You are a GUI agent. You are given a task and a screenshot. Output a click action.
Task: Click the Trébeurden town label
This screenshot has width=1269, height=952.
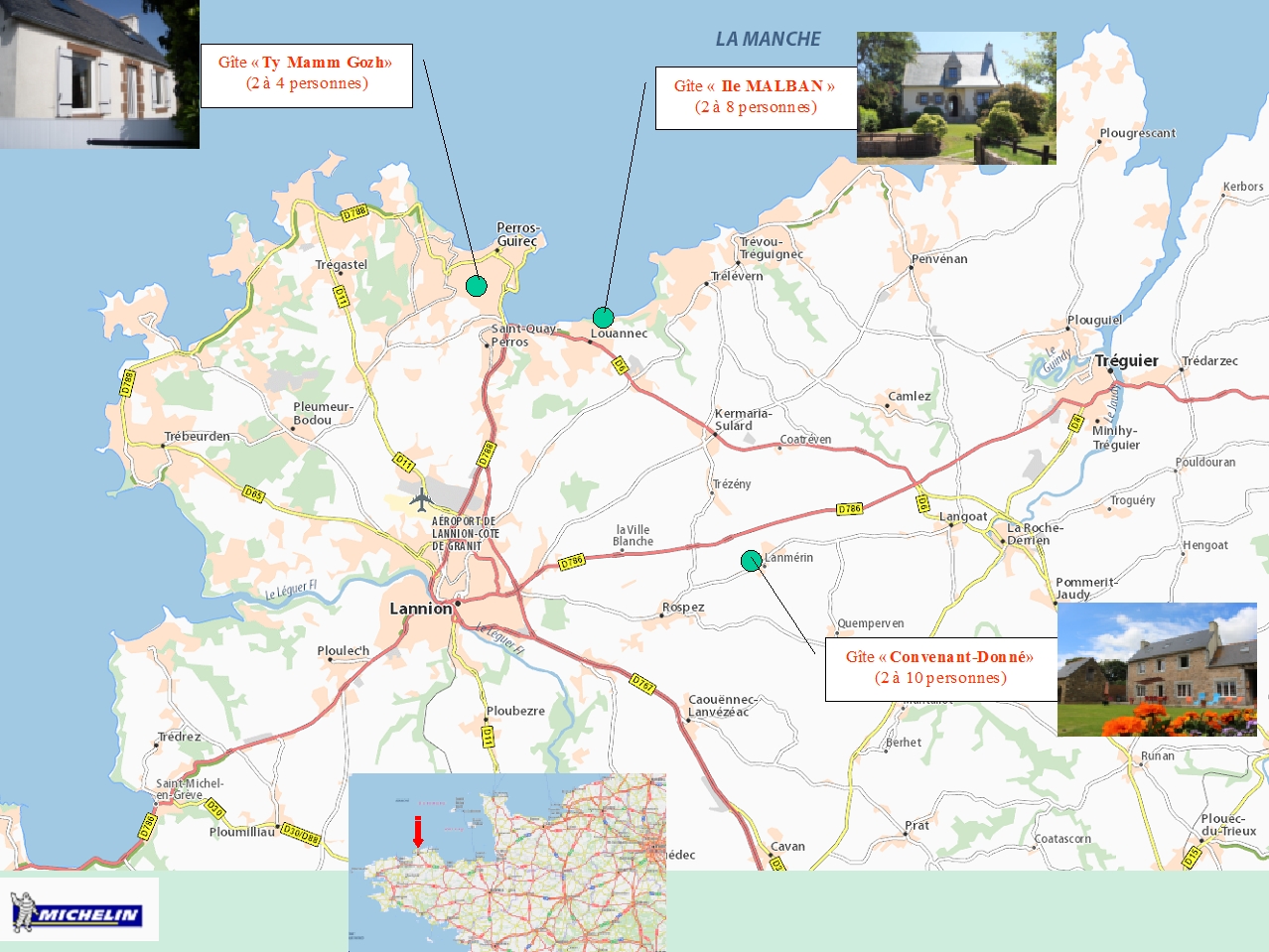[198, 437]
